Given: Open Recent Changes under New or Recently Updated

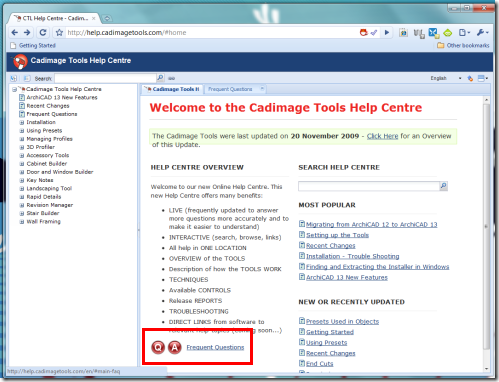Looking at the screenshot, I should [331, 353].
